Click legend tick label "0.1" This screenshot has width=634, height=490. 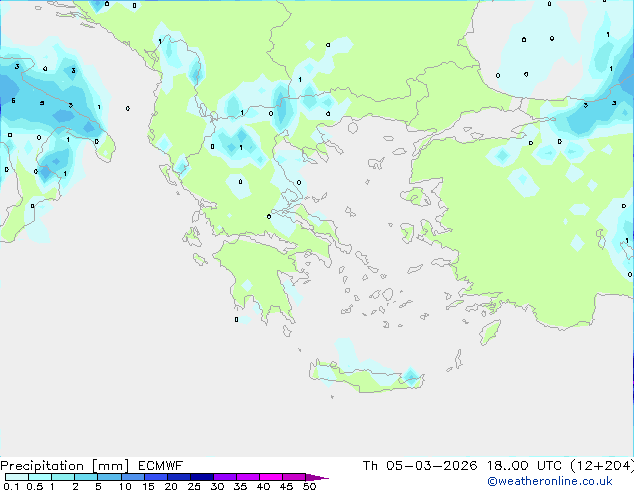[x=11, y=486]
